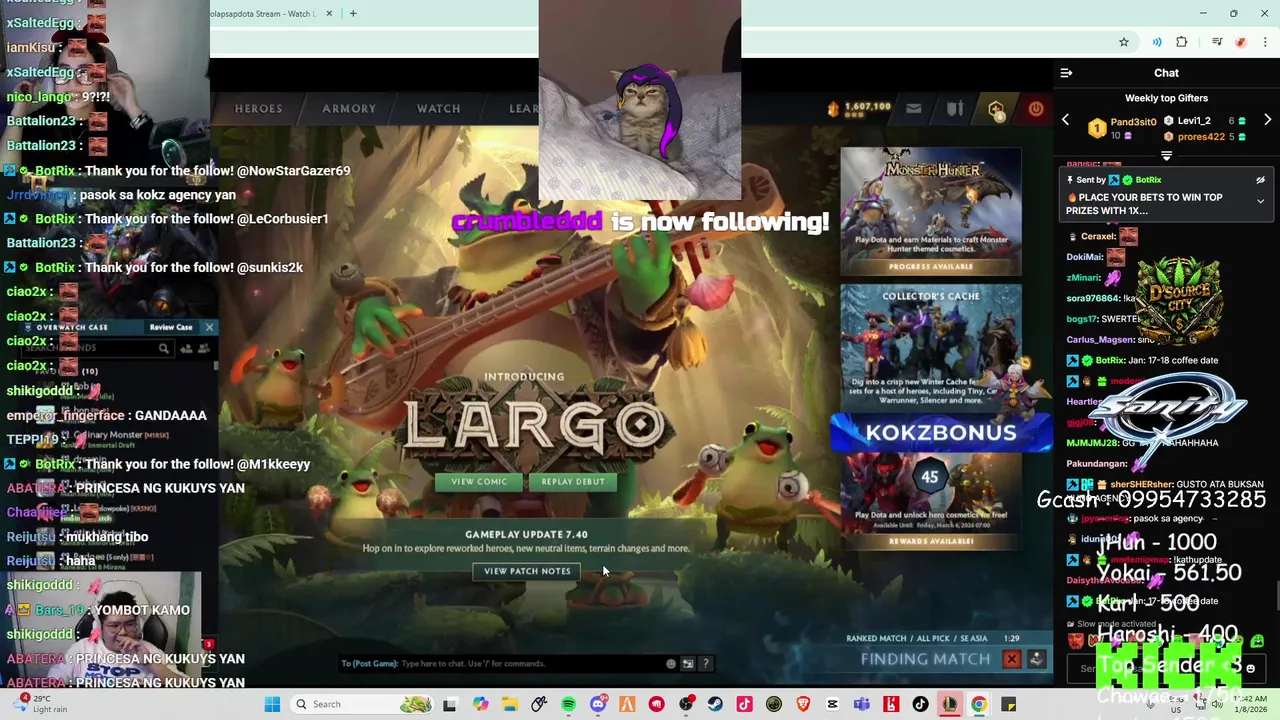Viewport: 1280px width, 720px height.
Task: Open Brave browser from the taskbar
Action: click(803, 704)
